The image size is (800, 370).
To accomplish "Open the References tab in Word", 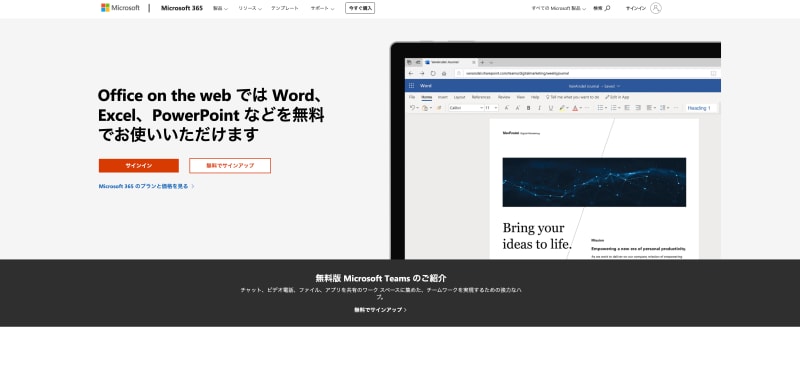I will (481, 97).
